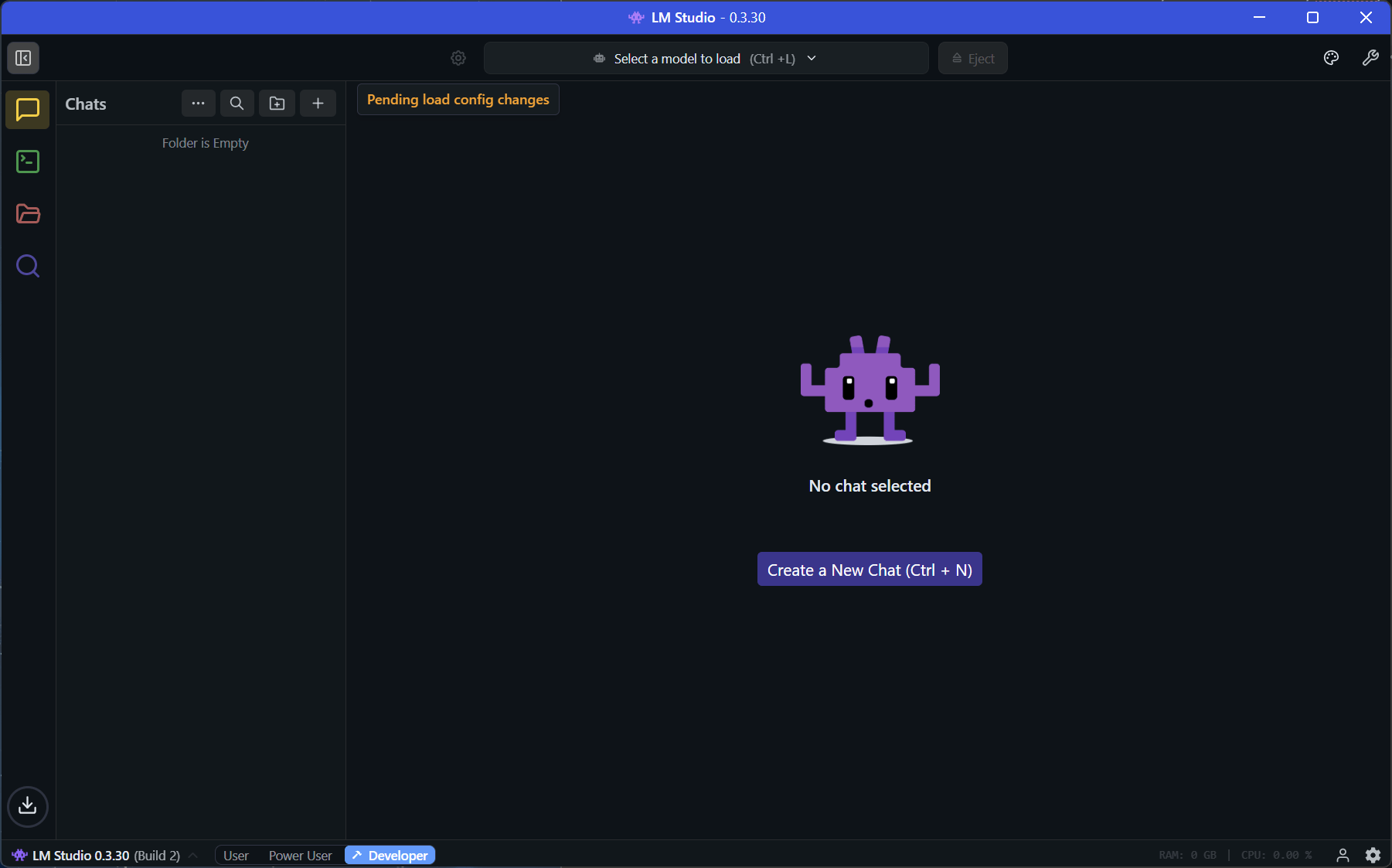Open the Chats more options menu
This screenshot has width=1392, height=868.
pyautogui.click(x=199, y=104)
